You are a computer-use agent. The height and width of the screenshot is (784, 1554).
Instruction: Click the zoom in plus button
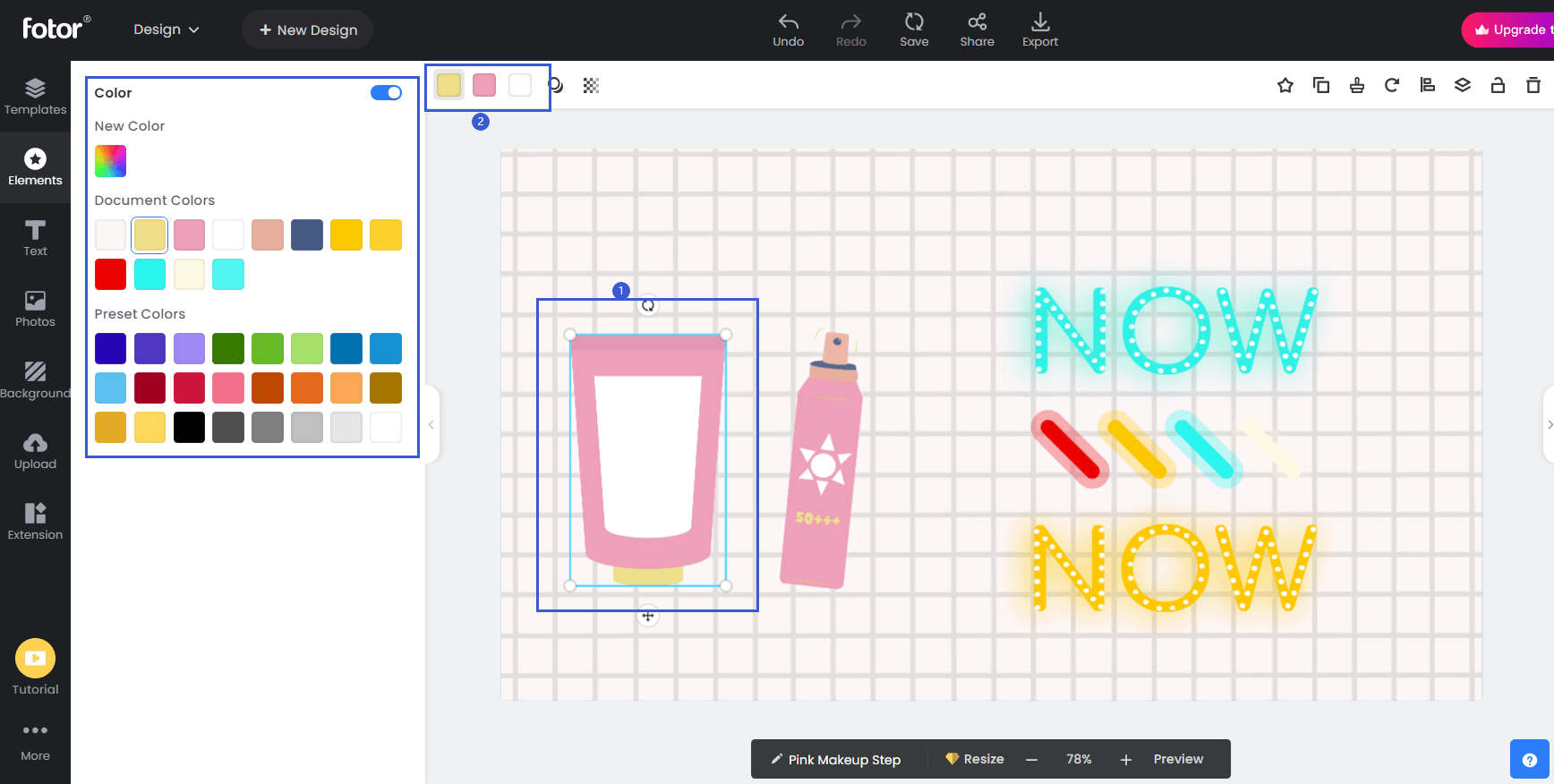point(1126,760)
